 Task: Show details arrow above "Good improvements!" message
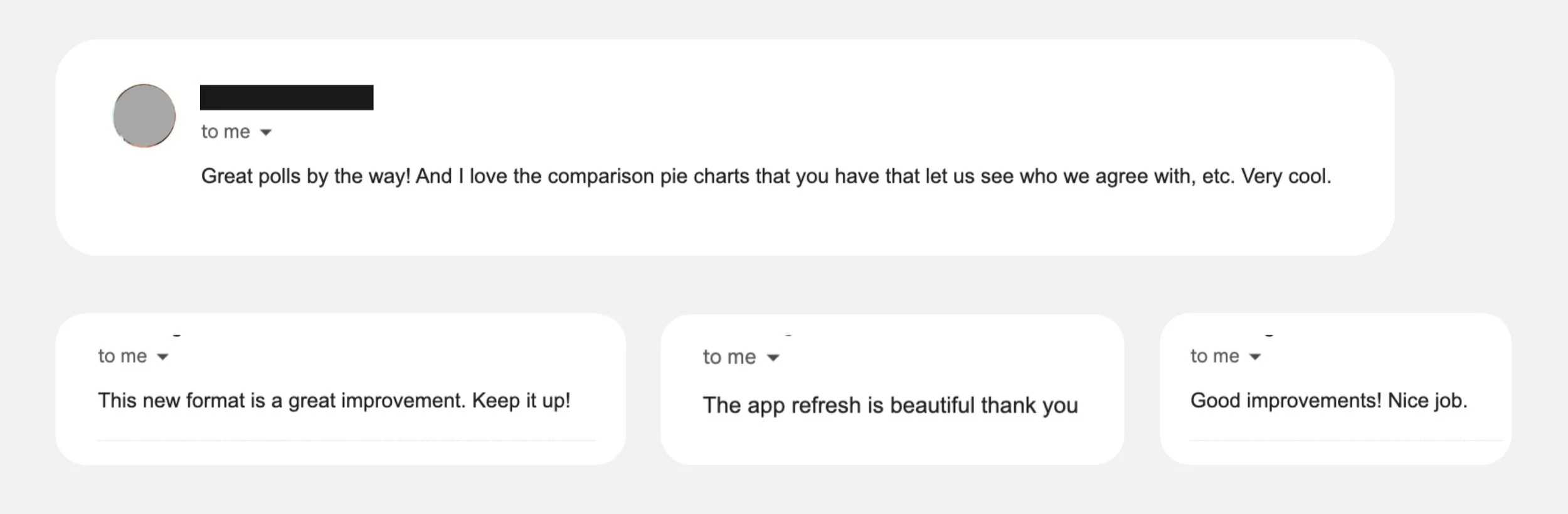click(1255, 357)
